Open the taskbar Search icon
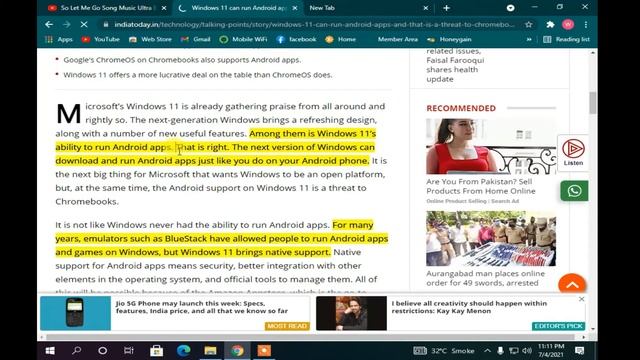This screenshot has height=360, width=640. click(76, 351)
